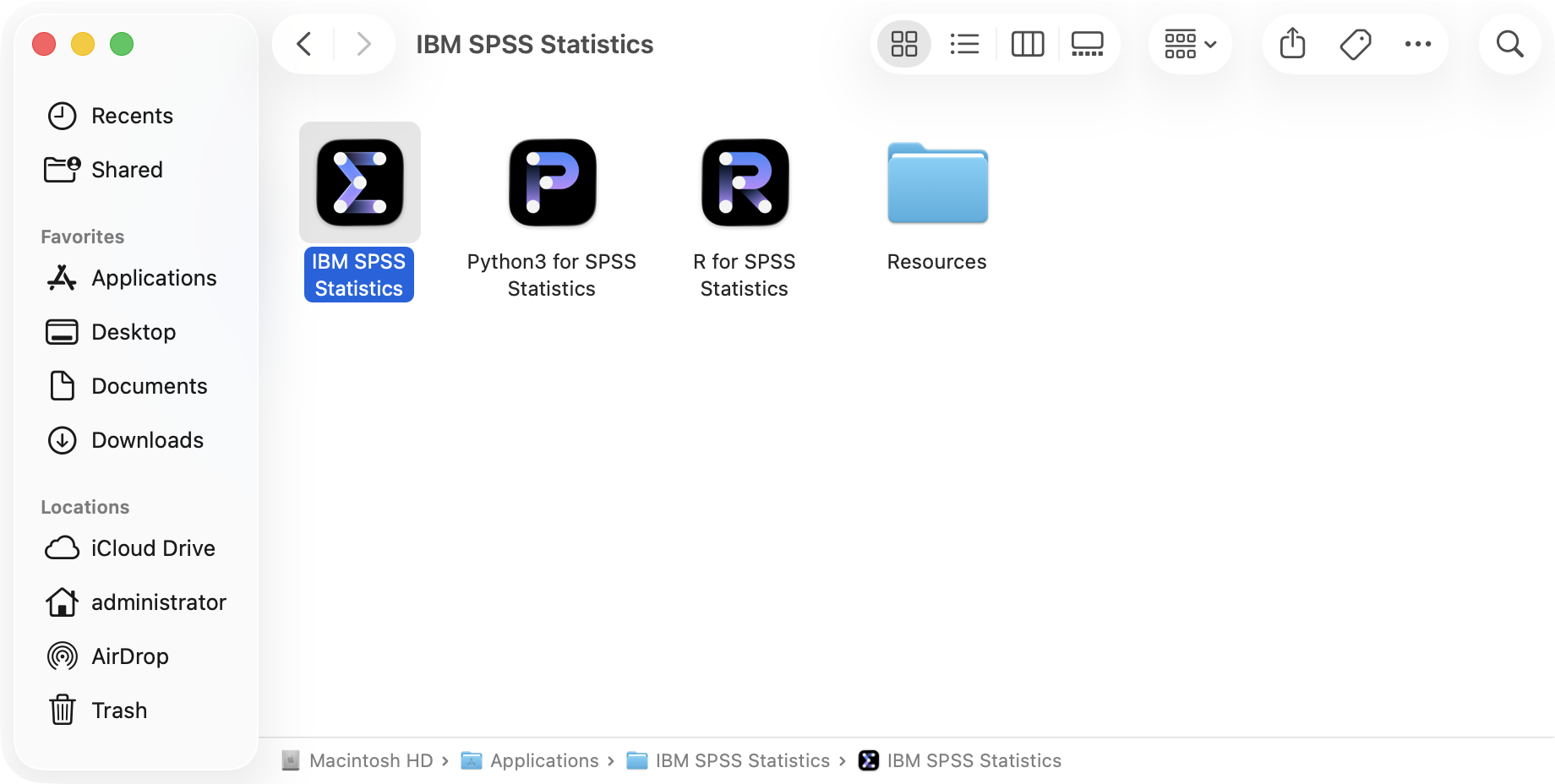Viewport: 1555px width, 784px height.
Task: Click the Downloads arrow icon
Action: click(x=62, y=440)
